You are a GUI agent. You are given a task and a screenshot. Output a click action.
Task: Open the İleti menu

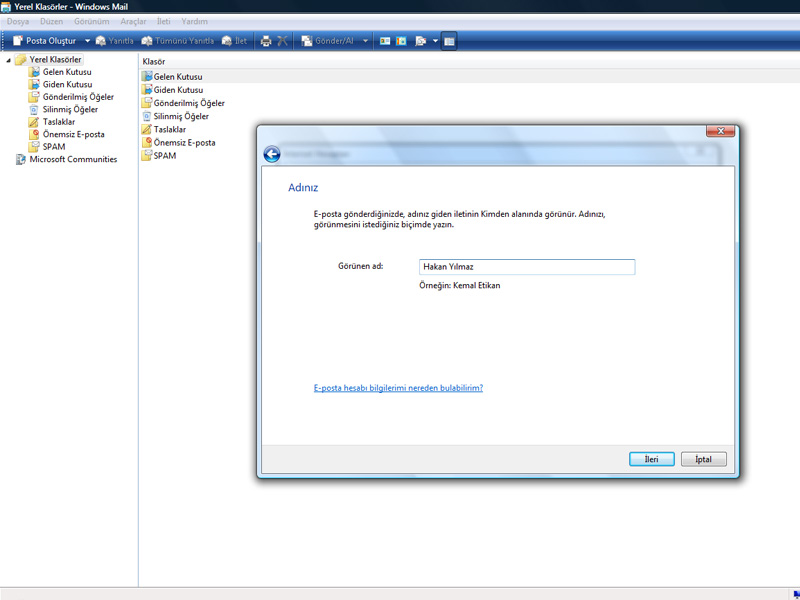click(164, 21)
